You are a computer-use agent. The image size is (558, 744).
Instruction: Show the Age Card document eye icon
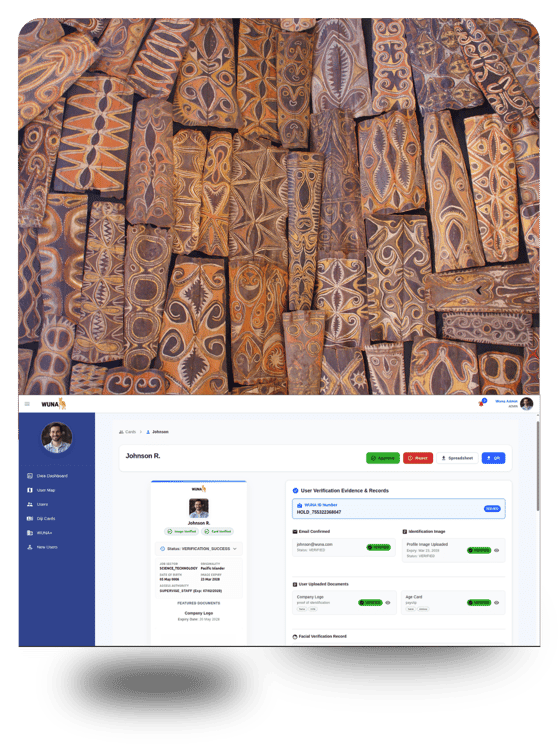tap(496, 603)
